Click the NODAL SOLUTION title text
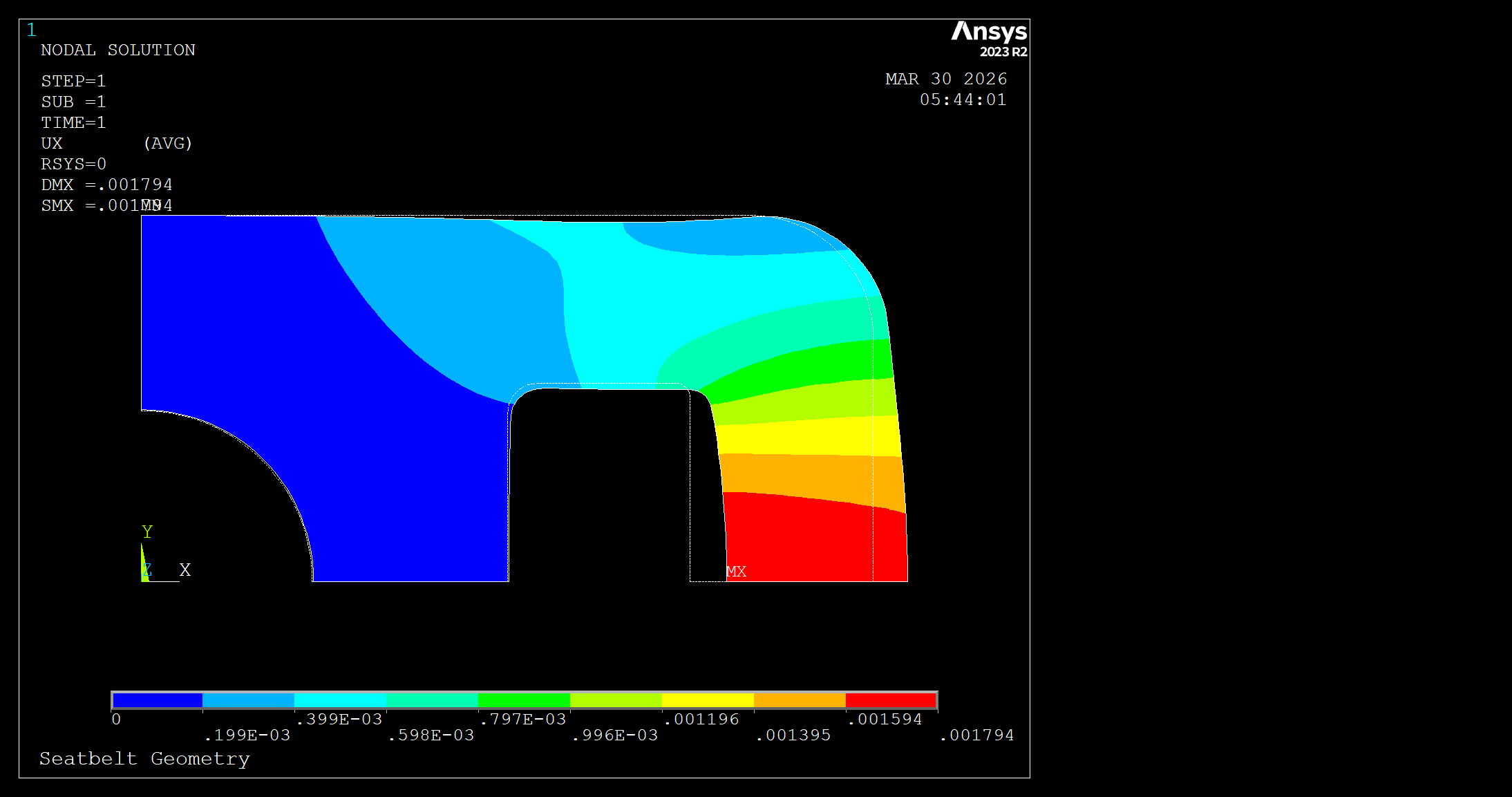This screenshot has height=797, width=1512. pos(118,50)
